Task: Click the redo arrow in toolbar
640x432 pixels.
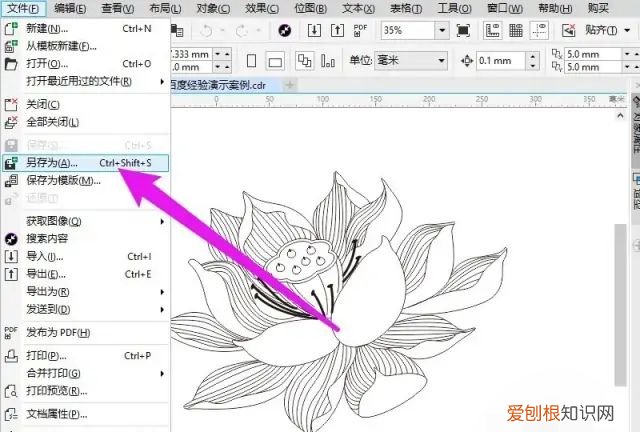Action: point(242,30)
